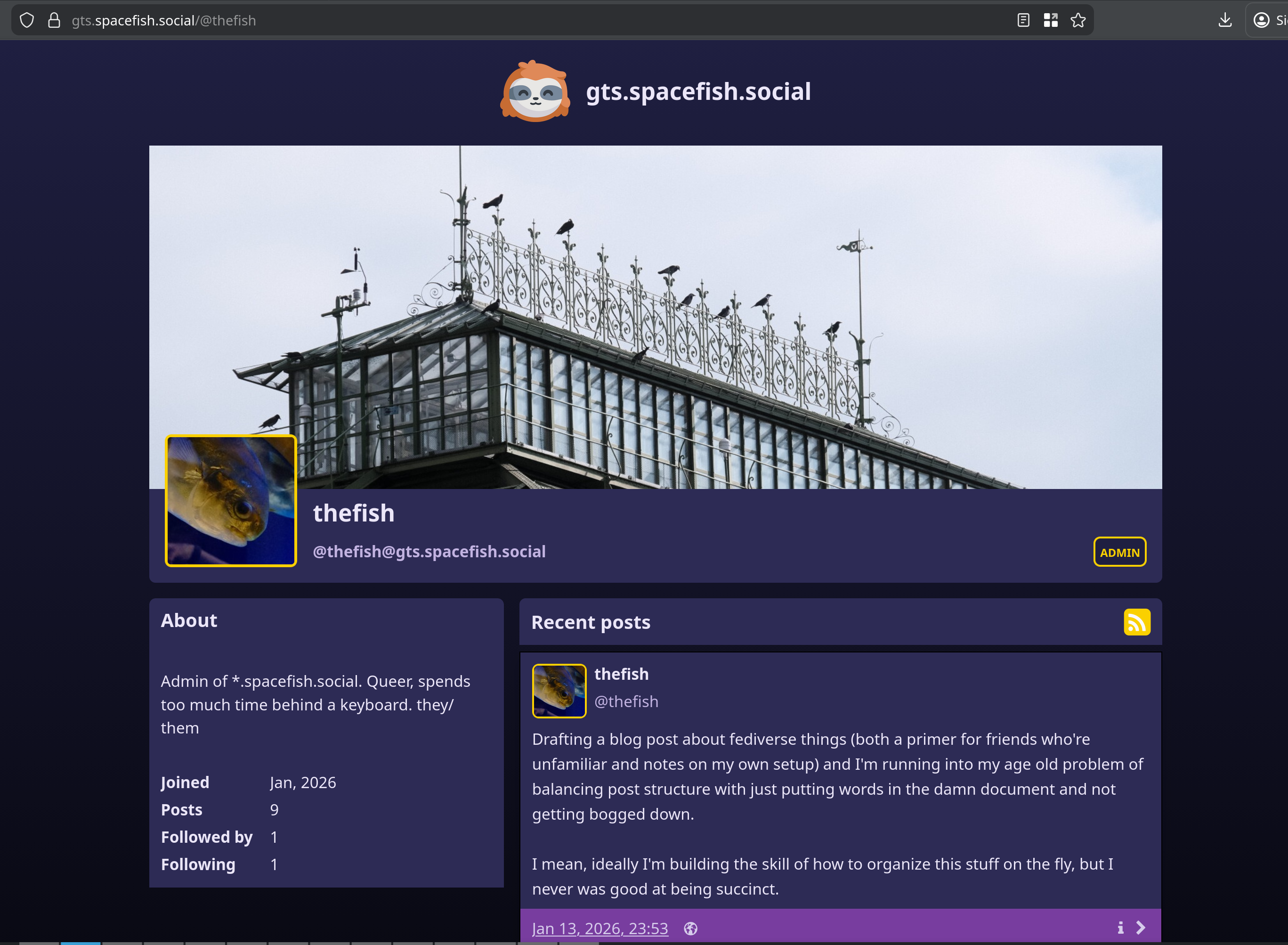Click the account profile icon top right
Viewport: 1288px width, 945px height.
(1262, 19)
